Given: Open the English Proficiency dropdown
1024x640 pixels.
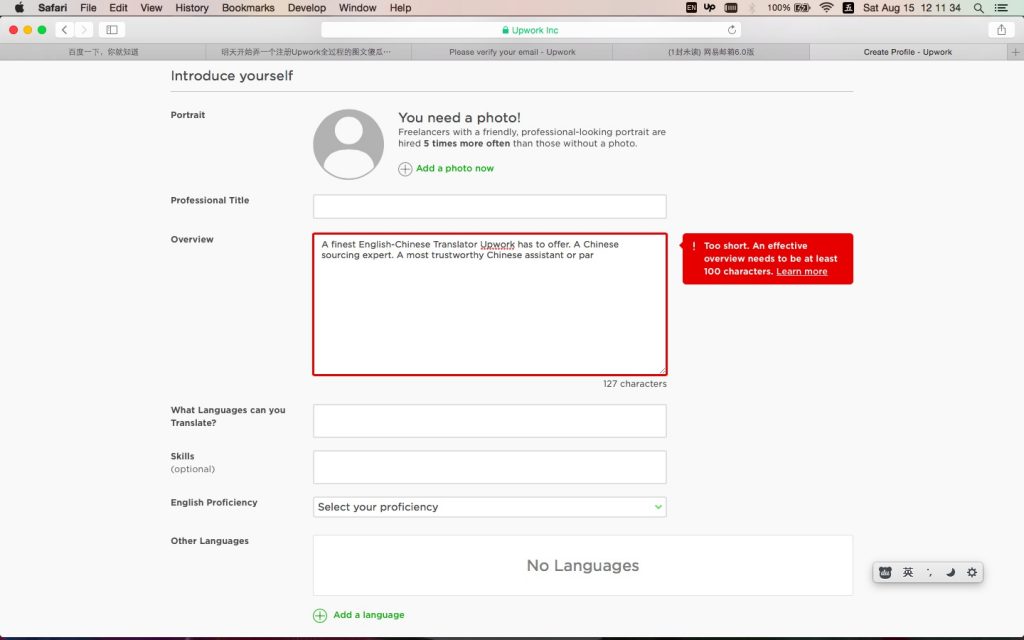Looking at the screenshot, I should click(x=489, y=507).
